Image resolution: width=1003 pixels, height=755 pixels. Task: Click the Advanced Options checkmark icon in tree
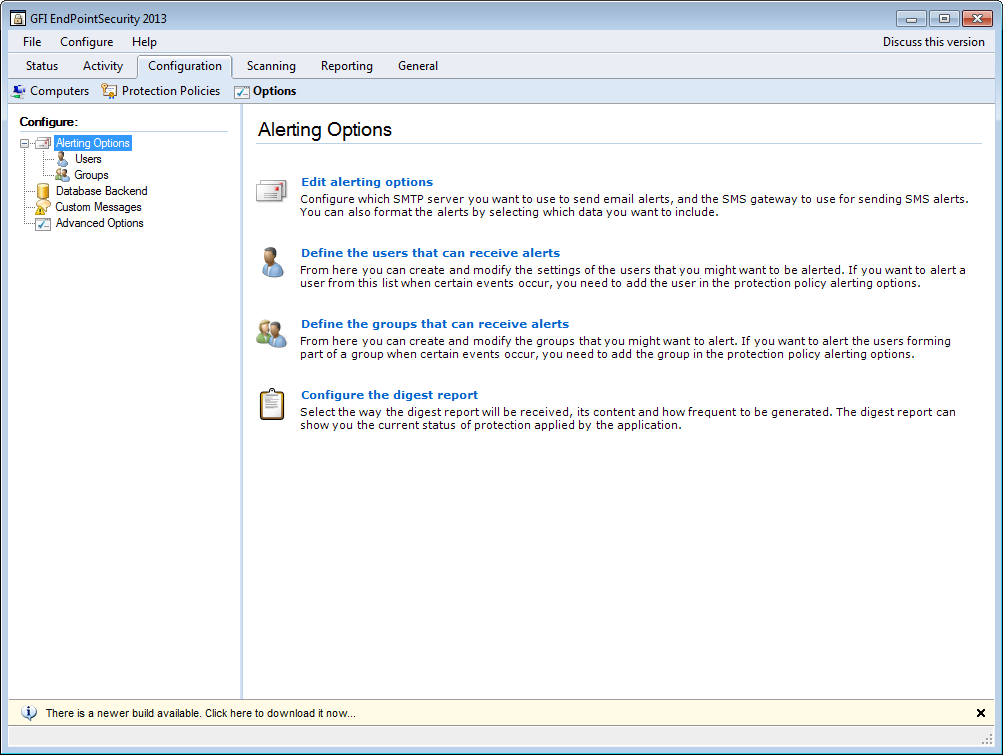pyautogui.click(x=43, y=224)
